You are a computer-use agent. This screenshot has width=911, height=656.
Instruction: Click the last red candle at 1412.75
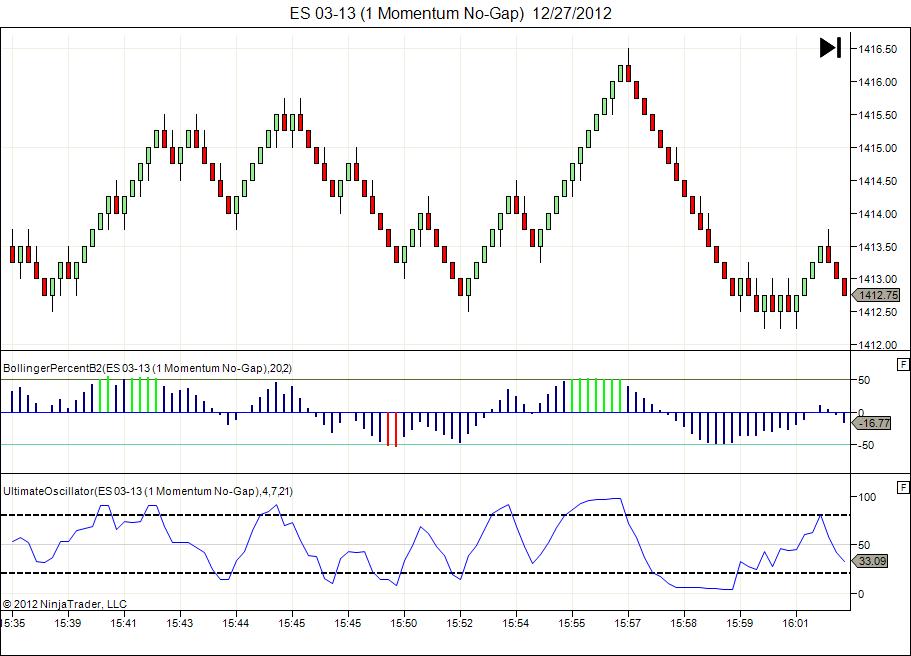tap(845, 287)
